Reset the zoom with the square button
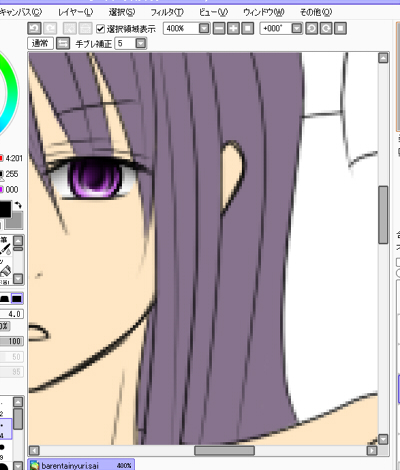 pos(248,28)
